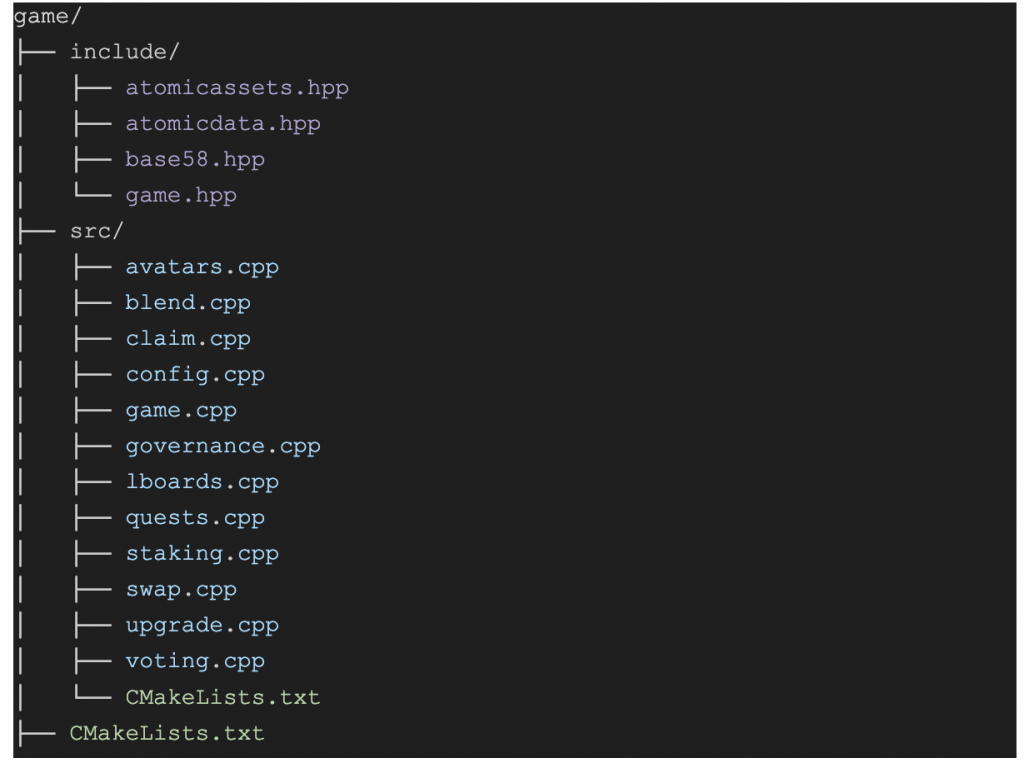
Task: Open game.hpp header file
Action: [181, 195]
